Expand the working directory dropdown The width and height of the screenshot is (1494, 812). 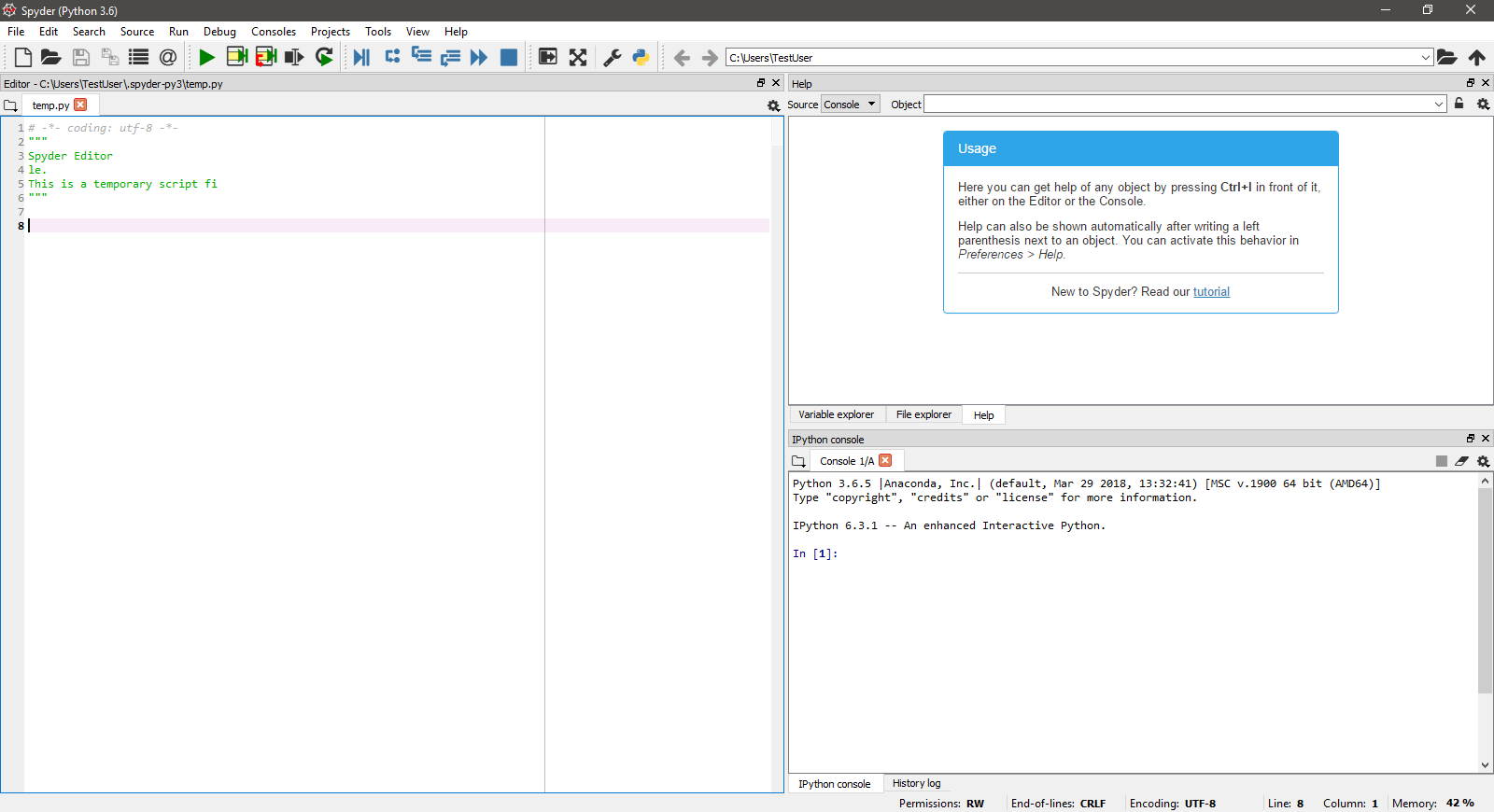click(x=1426, y=58)
